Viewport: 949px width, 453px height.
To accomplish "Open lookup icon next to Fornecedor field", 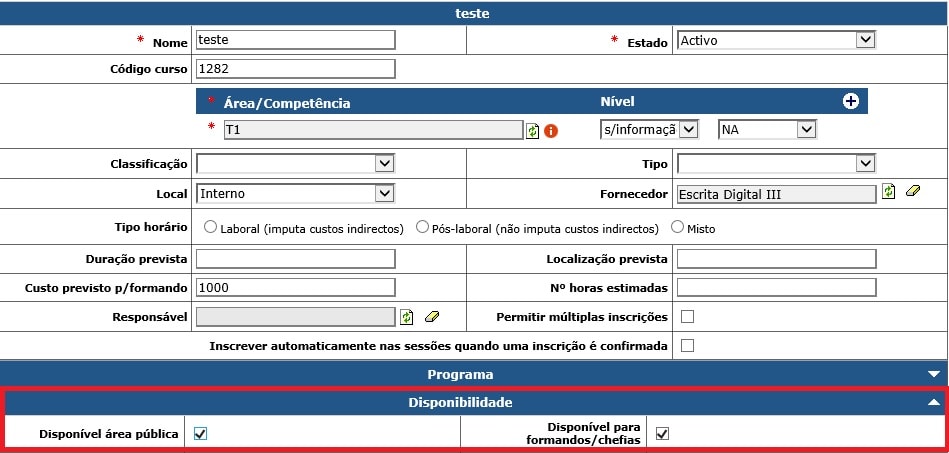I will point(888,191).
